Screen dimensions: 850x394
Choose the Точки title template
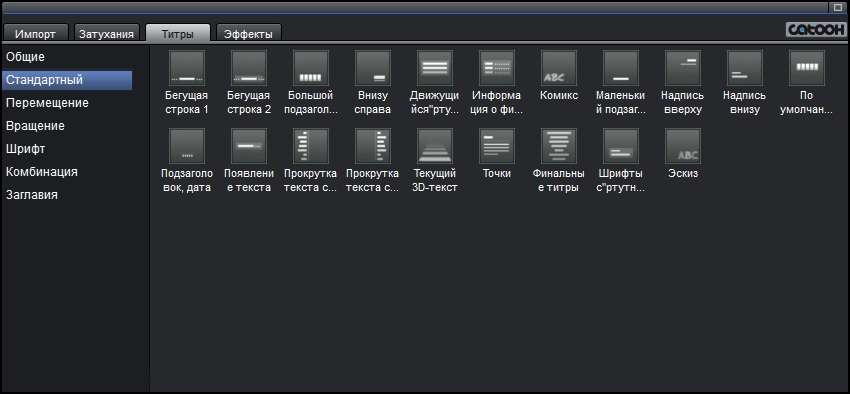point(497,146)
